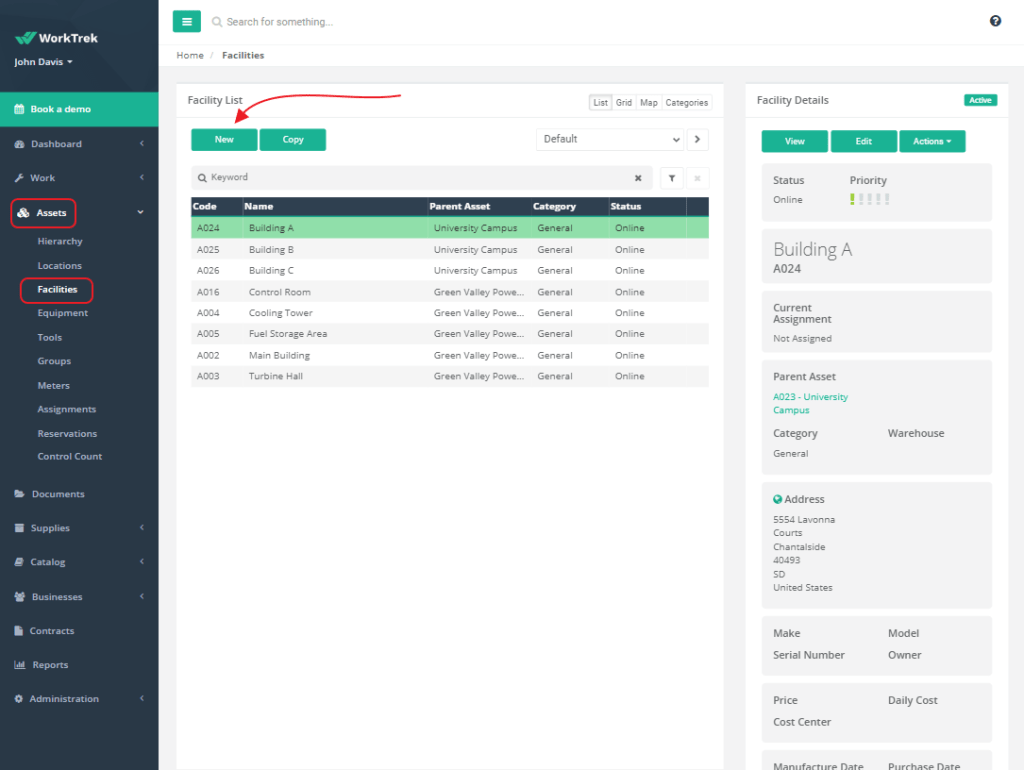Click the filter funnel icon
Image resolution: width=1024 pixels, height=770 pixels.
(672, 178)
